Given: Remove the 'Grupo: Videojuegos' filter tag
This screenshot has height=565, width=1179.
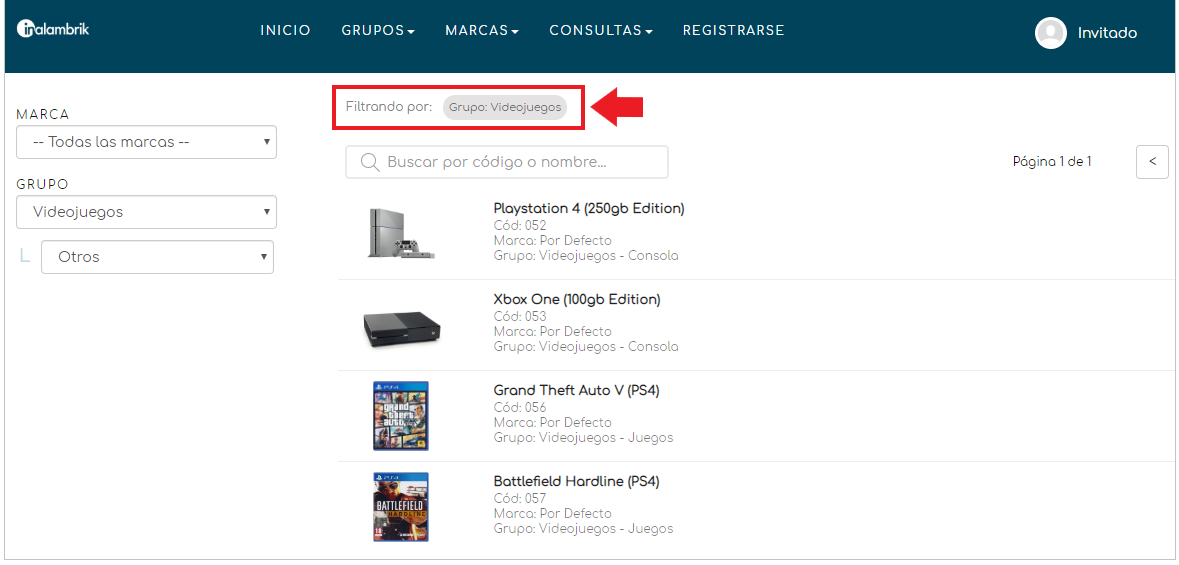Looking at the screenshot, I should pyautogui.click(x=505, y=108).
